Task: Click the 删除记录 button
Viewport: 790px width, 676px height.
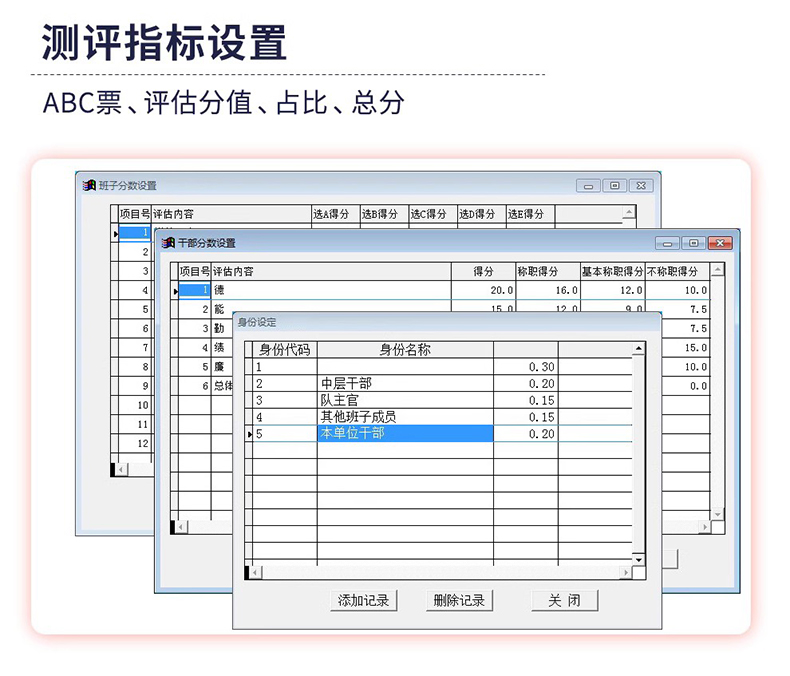Action: pyautogui.click(x=459, y=601)
